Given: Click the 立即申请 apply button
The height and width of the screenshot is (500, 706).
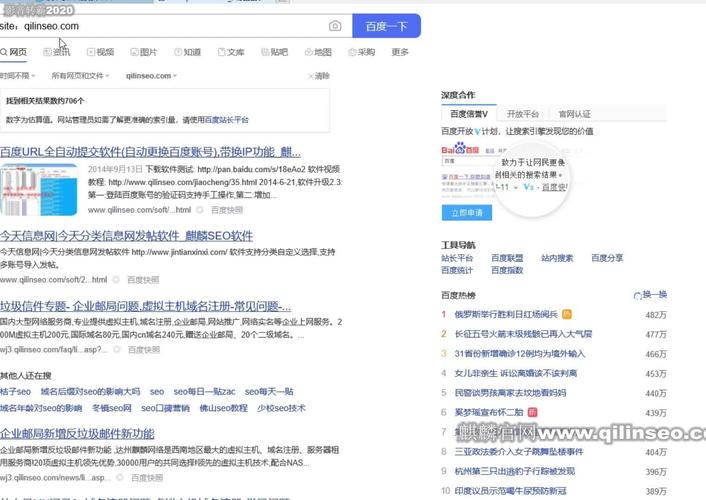Looking at the screenshot, I should [465, 212].
